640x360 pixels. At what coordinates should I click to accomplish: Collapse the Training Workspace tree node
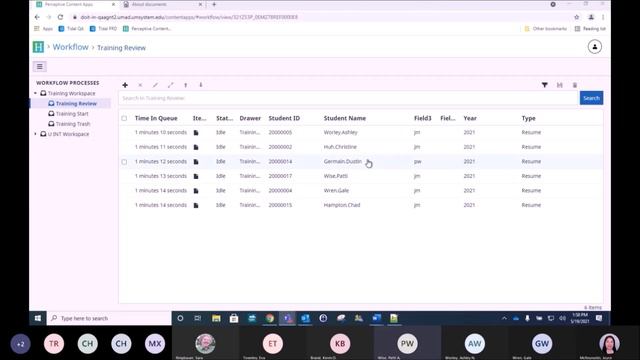(x=36, y=93)
